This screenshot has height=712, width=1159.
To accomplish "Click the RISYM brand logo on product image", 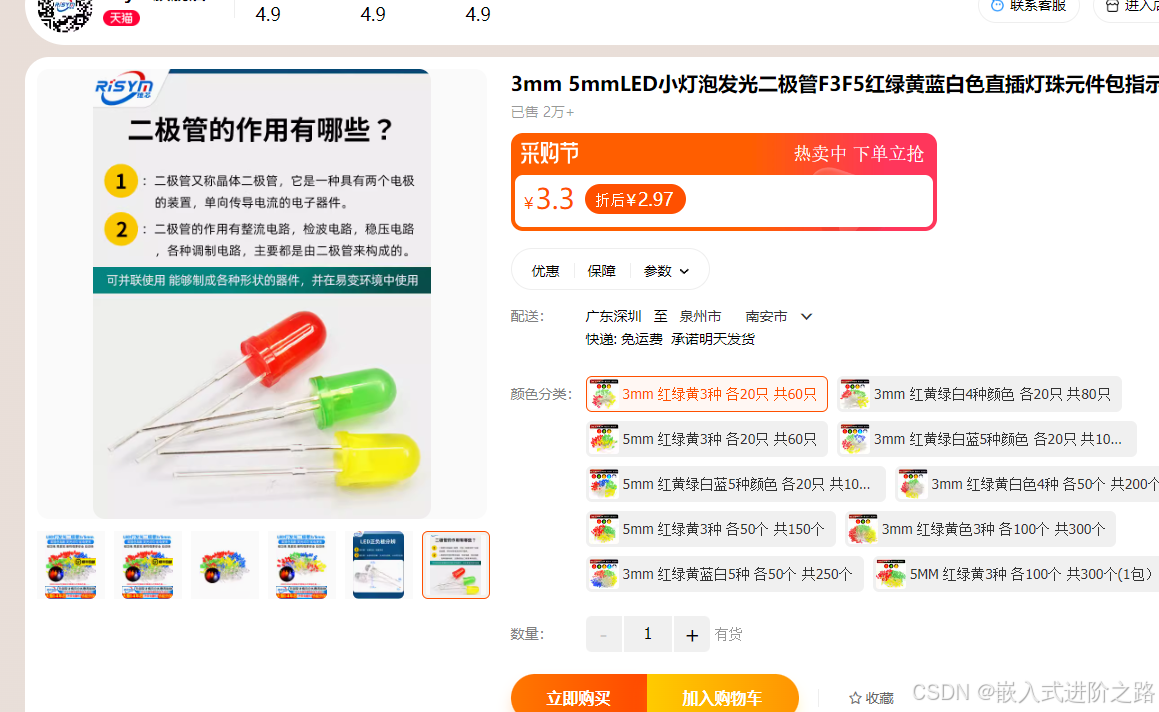I will pyautogui.click(x=123, y=89).
